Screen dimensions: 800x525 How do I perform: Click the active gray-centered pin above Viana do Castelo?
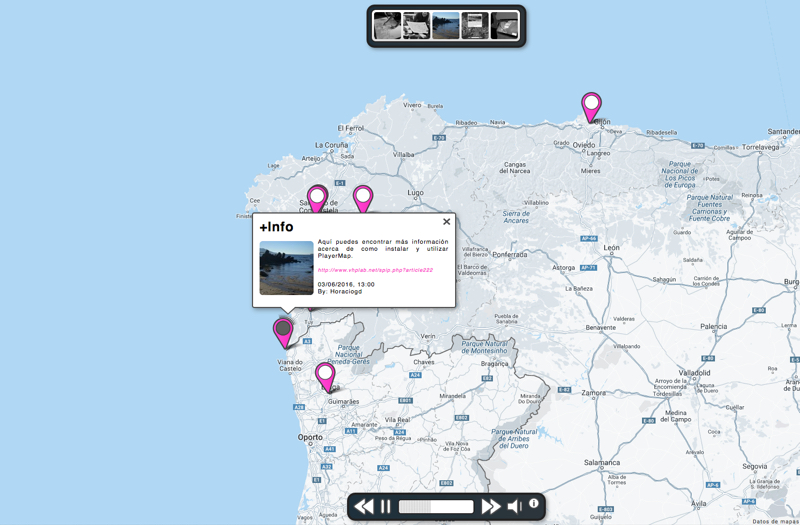[283, 333]
